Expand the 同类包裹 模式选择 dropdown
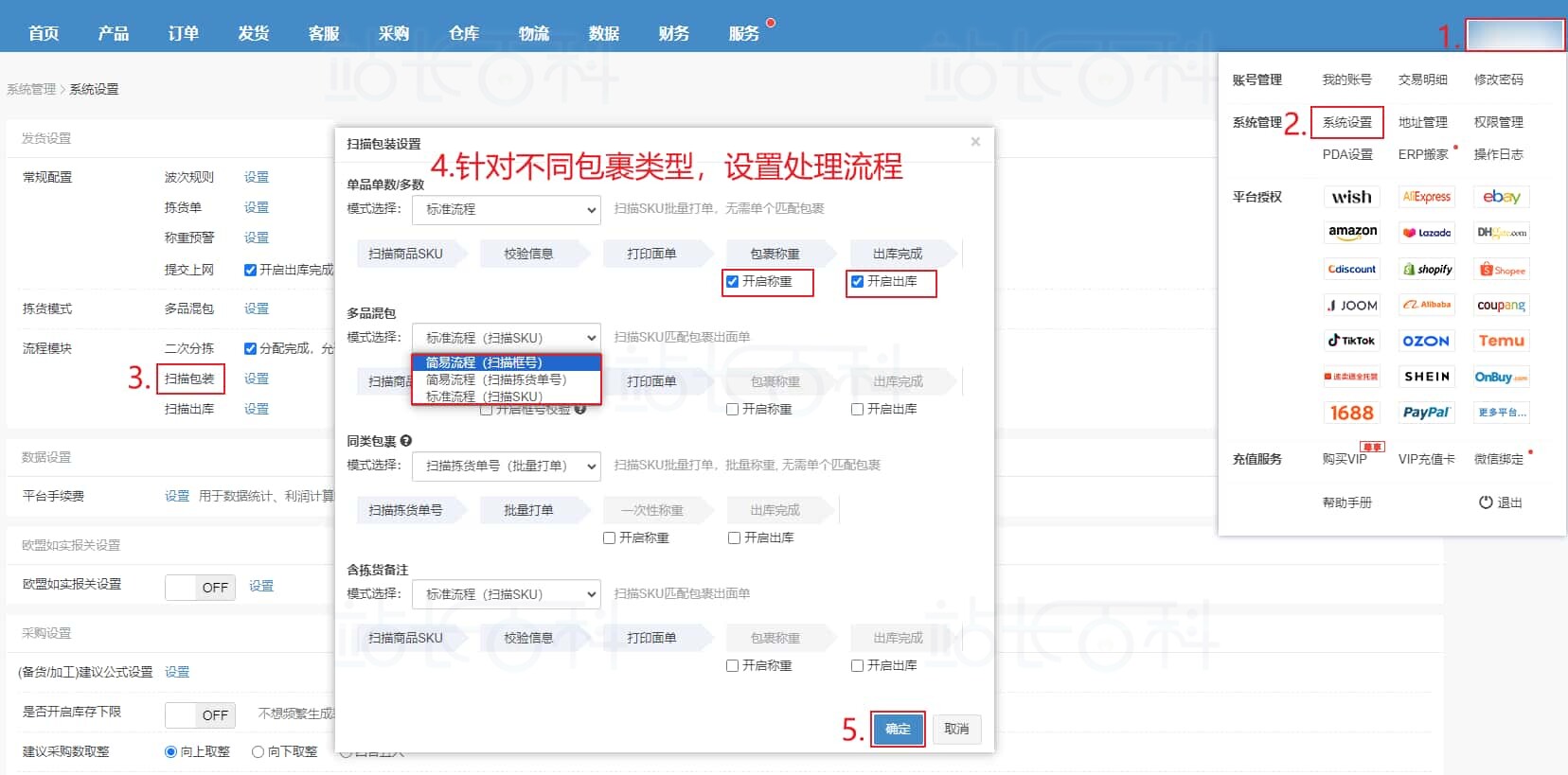The width and height of the screenshot is (1568, 775). (x=507, y=466)
